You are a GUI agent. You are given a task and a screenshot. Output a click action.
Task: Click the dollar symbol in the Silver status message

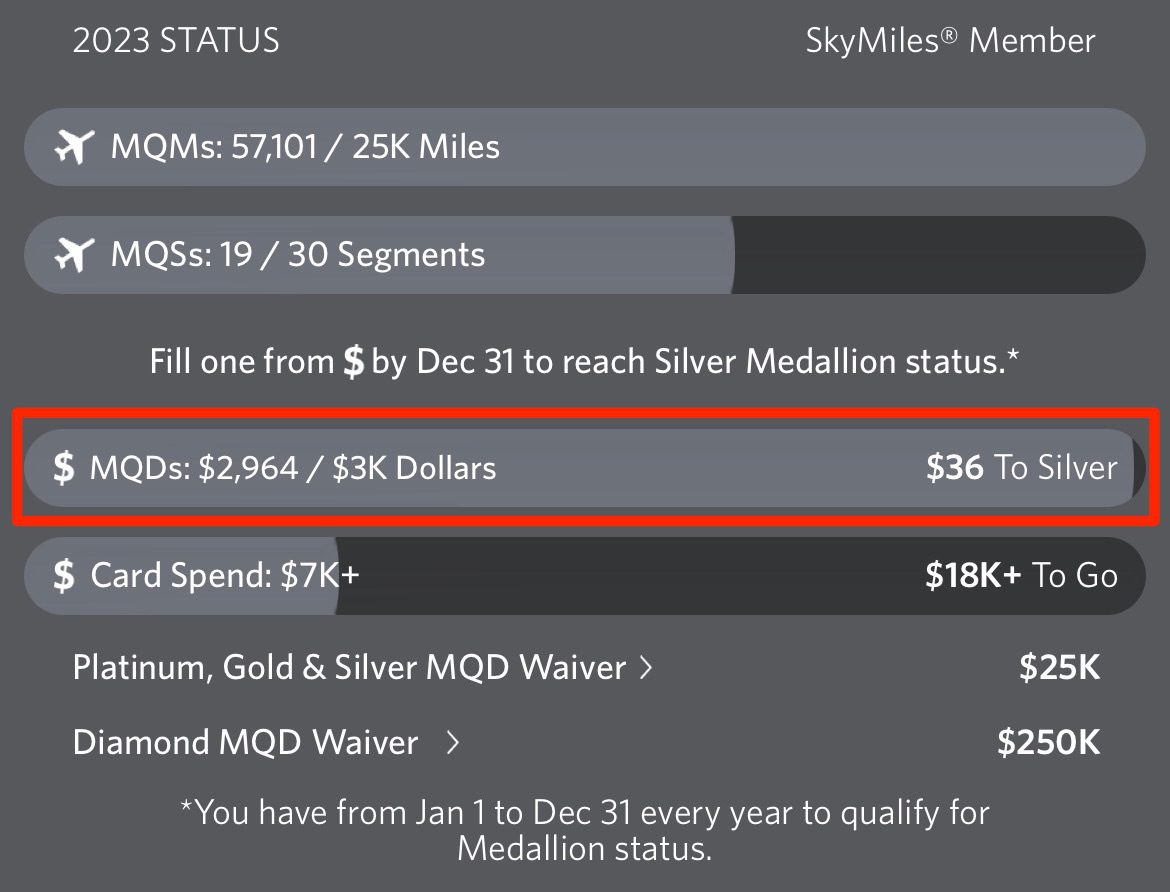(x=355, y=361)
